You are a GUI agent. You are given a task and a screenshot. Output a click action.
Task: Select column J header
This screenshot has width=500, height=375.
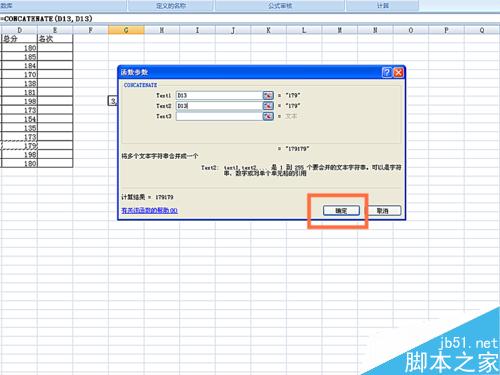(x=233, y=30)
